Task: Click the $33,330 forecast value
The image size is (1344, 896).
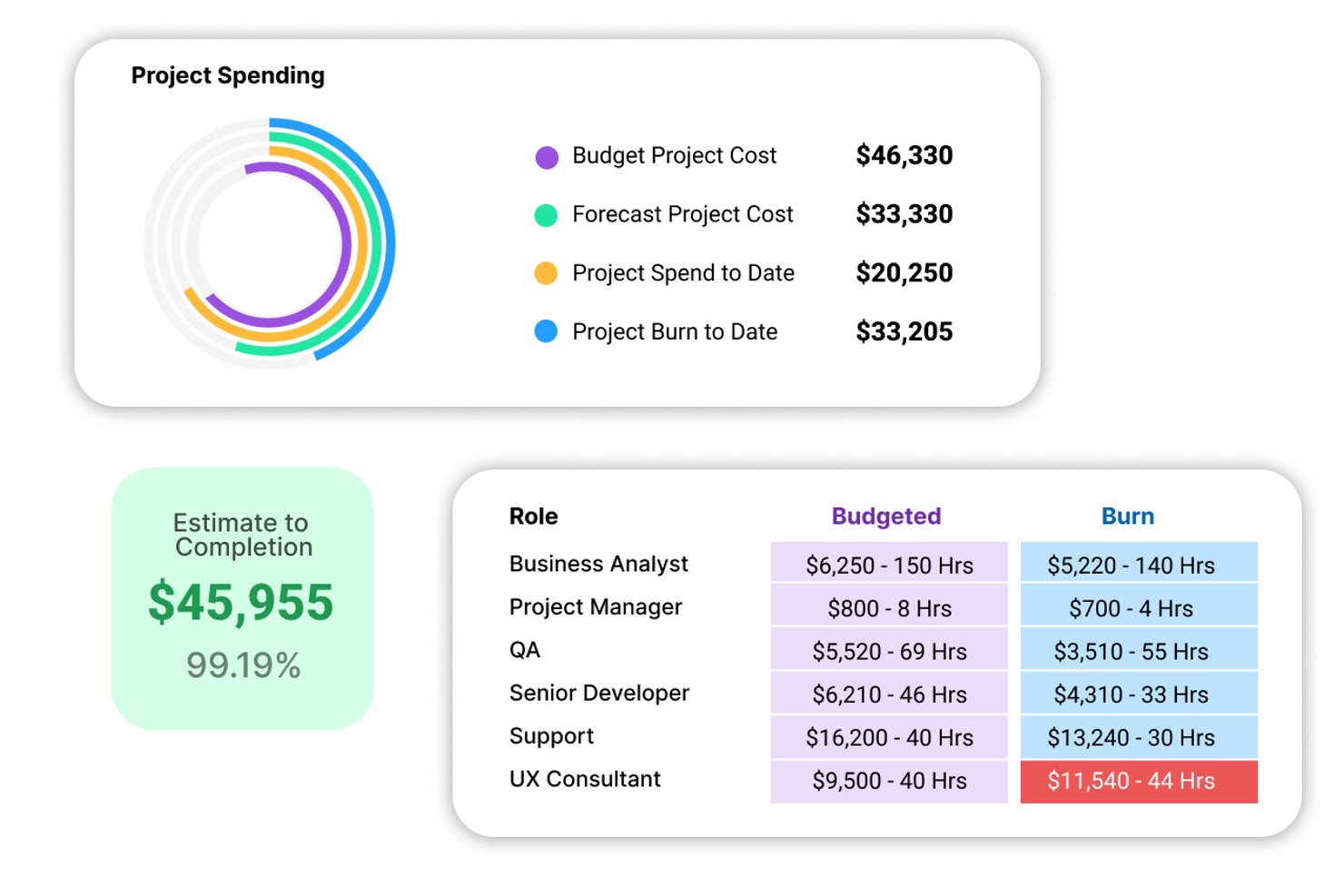Action: click(x=904, y=214)
